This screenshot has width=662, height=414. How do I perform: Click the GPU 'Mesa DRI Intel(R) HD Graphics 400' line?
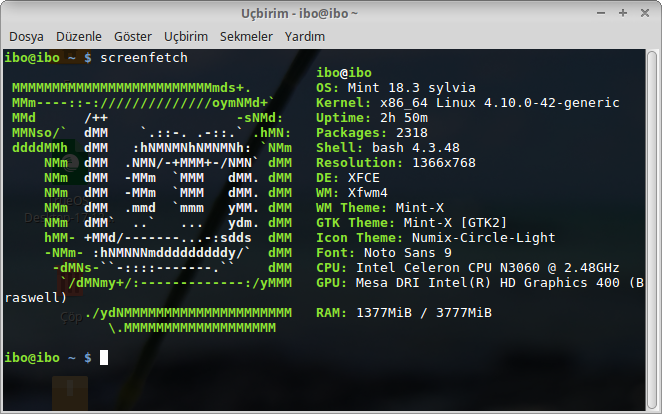pyautogui.click(x=480, y=283)
